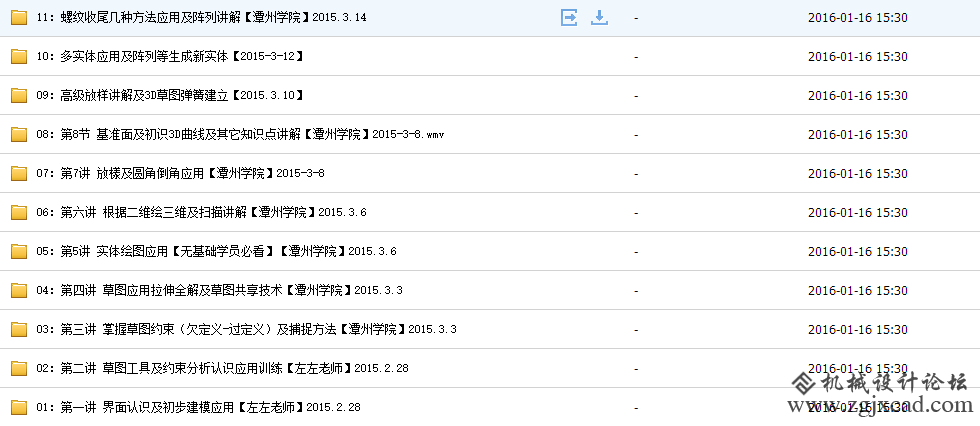Open folder 05: 第5讲 实体绘图应用
Image resolution: width=980 pixels, height=426 pixels.
point(216,252)
